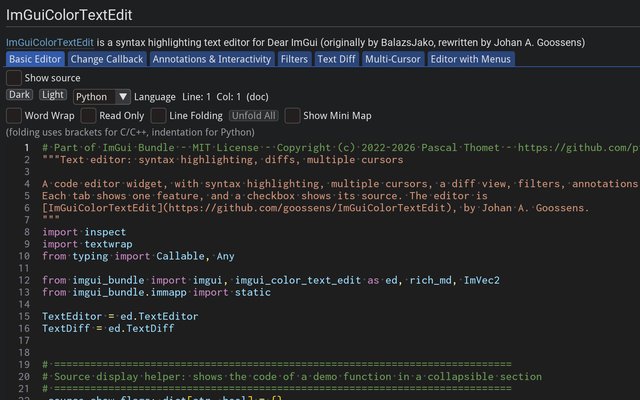Click the ImGuiColorTextEdit page heading
Image resolution: width=640 pixels, height=400 pixels.
(69, 15)
